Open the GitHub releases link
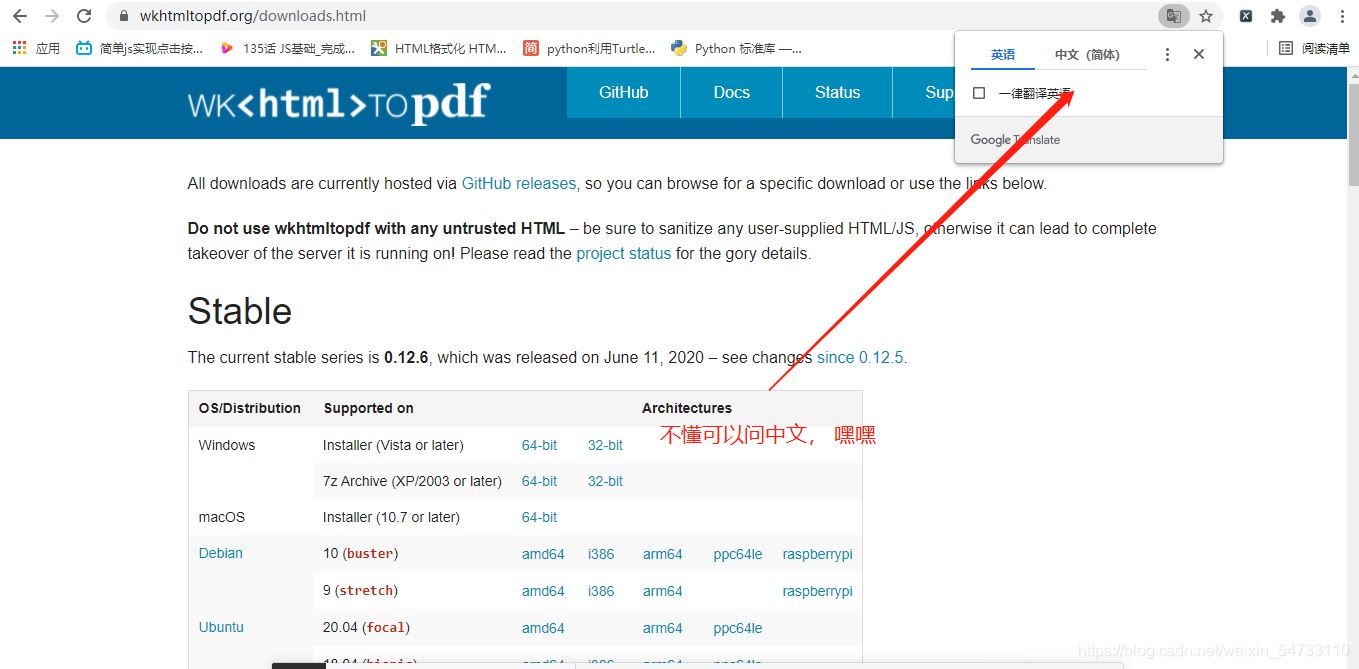The height and width of the screenshot is (669, 1359). pyautogui.click(x=518, y=183)
